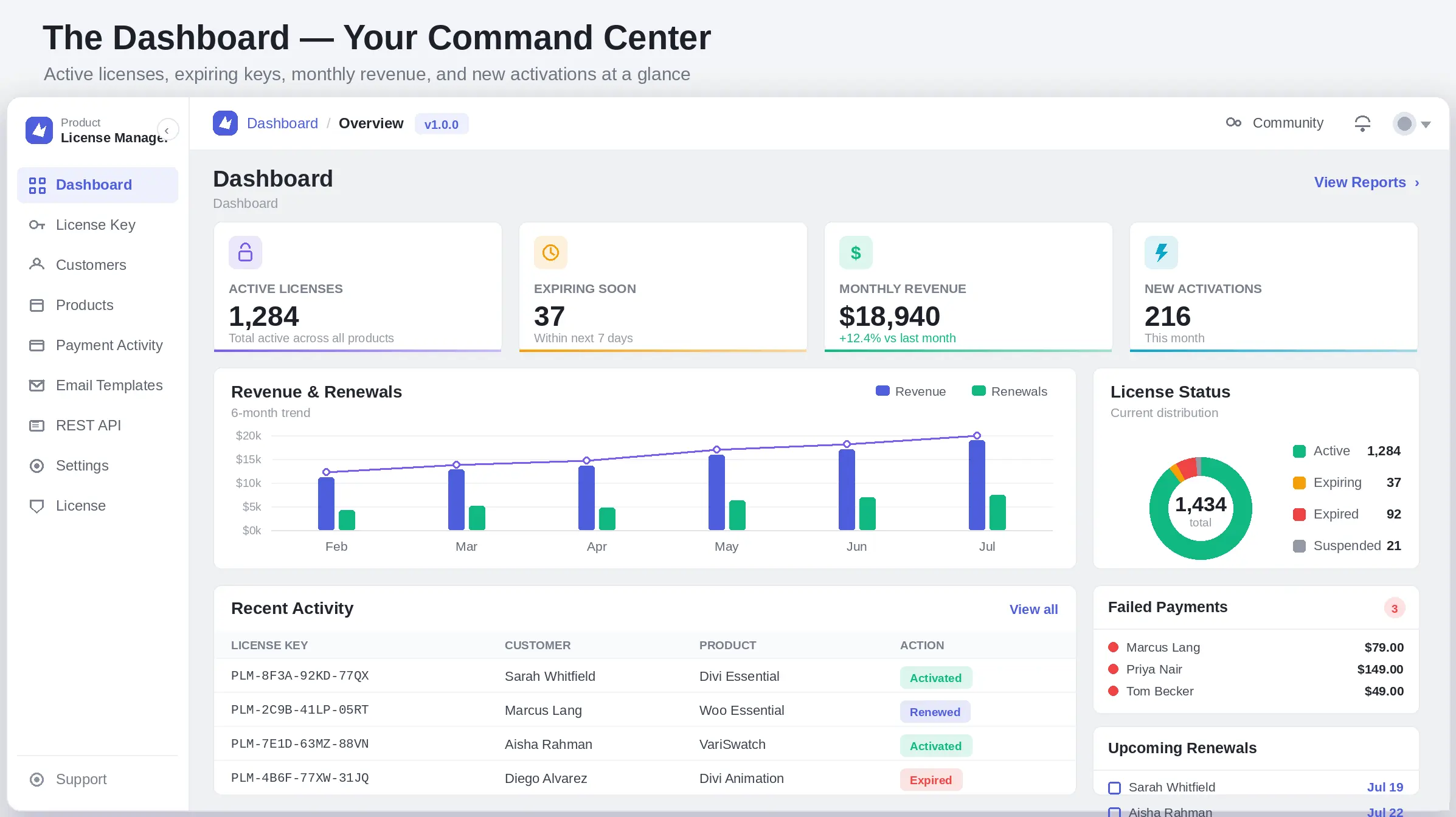Tick the Sarah Whitfield renewal checkbox
Image resolution: width=1456 pixels, height=817 pixels.
click(1115, 788)
